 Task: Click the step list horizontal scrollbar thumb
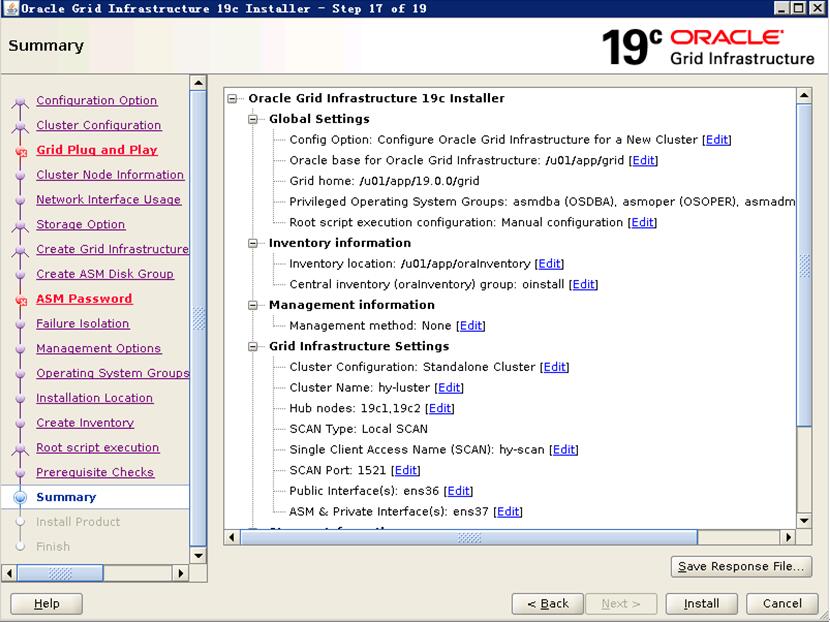click(60, 573)
